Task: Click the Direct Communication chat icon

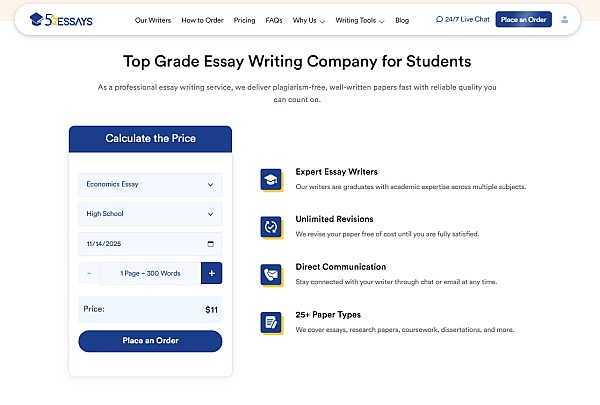Action: click(x=270, y=274)
